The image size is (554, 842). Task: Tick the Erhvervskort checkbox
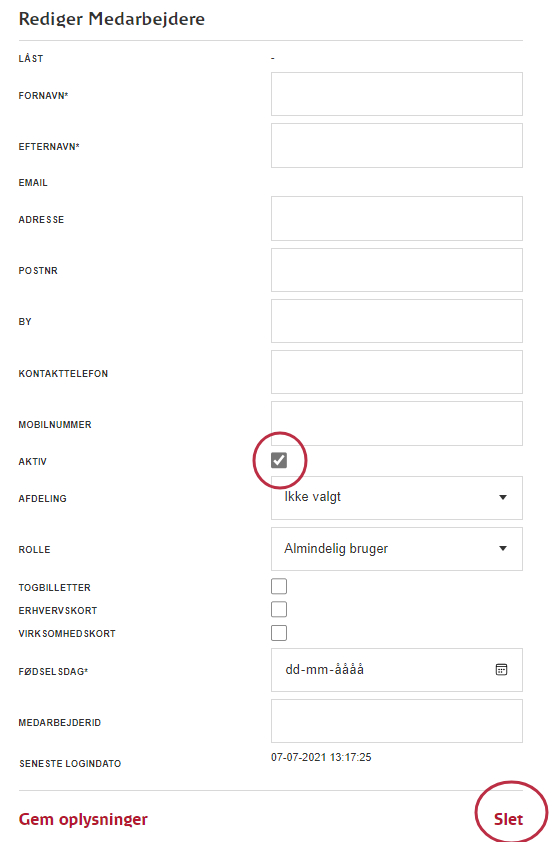coord(279,609)
